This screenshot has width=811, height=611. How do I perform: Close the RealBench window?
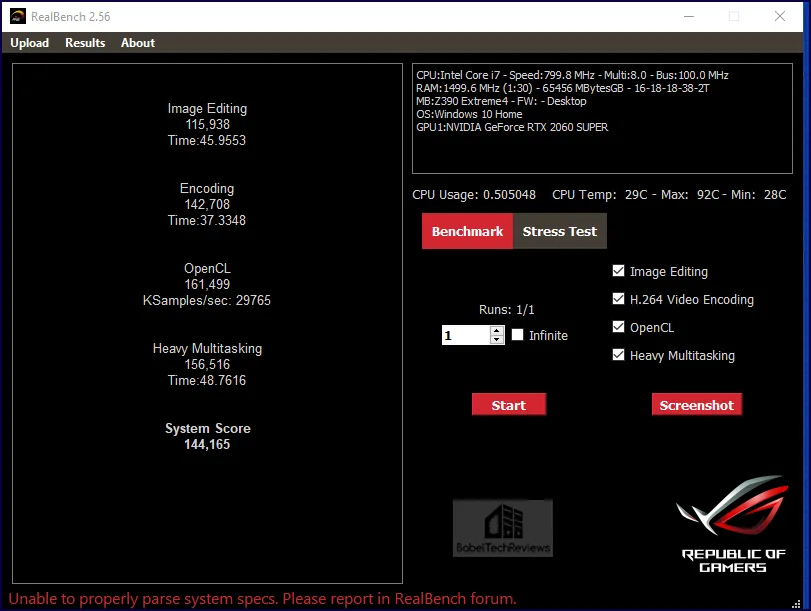point(780,17)
